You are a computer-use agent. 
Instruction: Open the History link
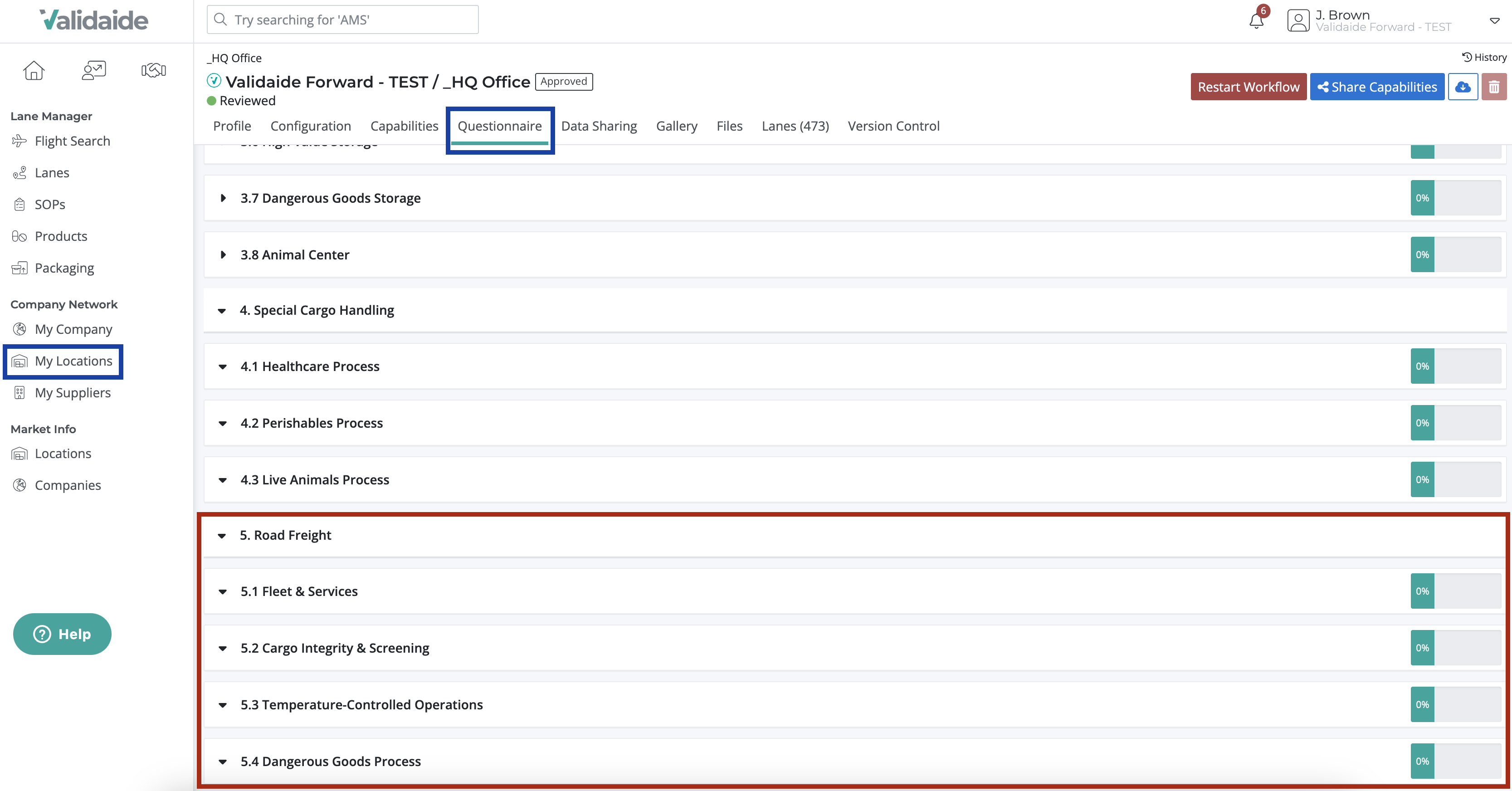[1484, 57]
